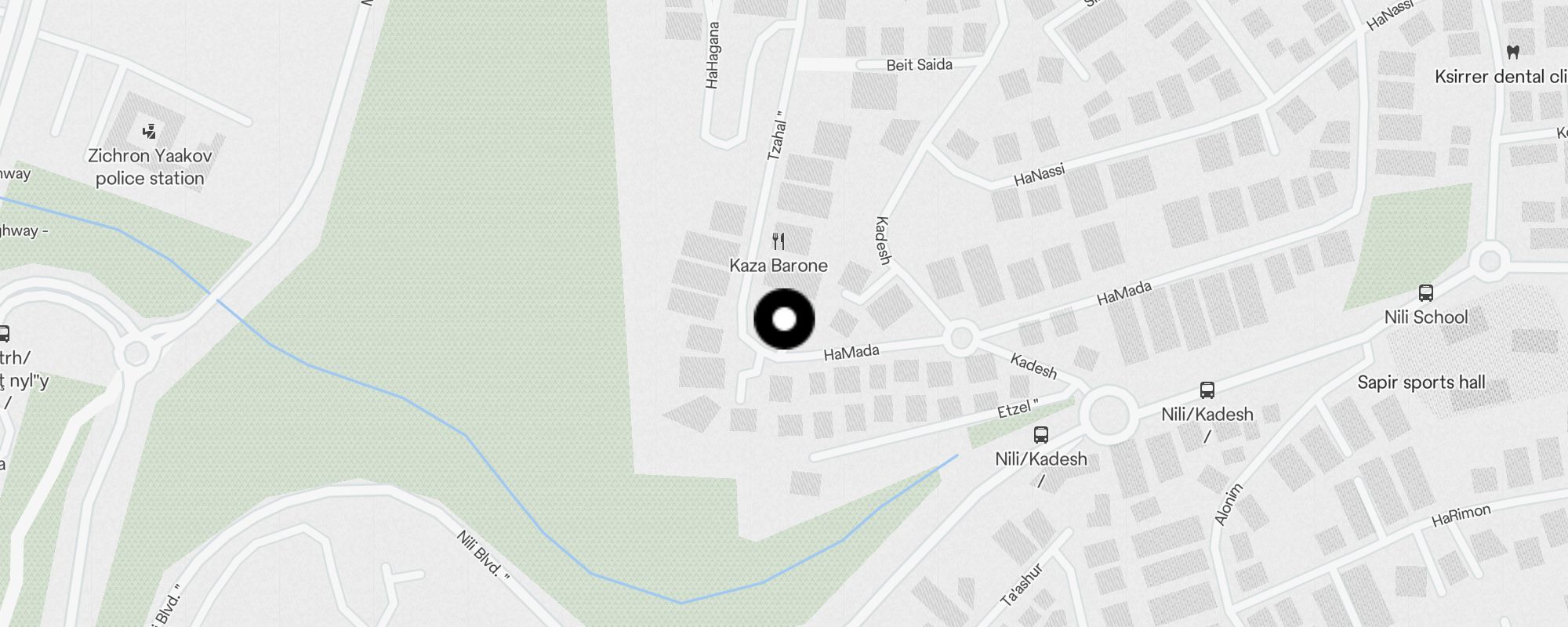Click the roundabout east of HaMada label

tap(961, 339)
